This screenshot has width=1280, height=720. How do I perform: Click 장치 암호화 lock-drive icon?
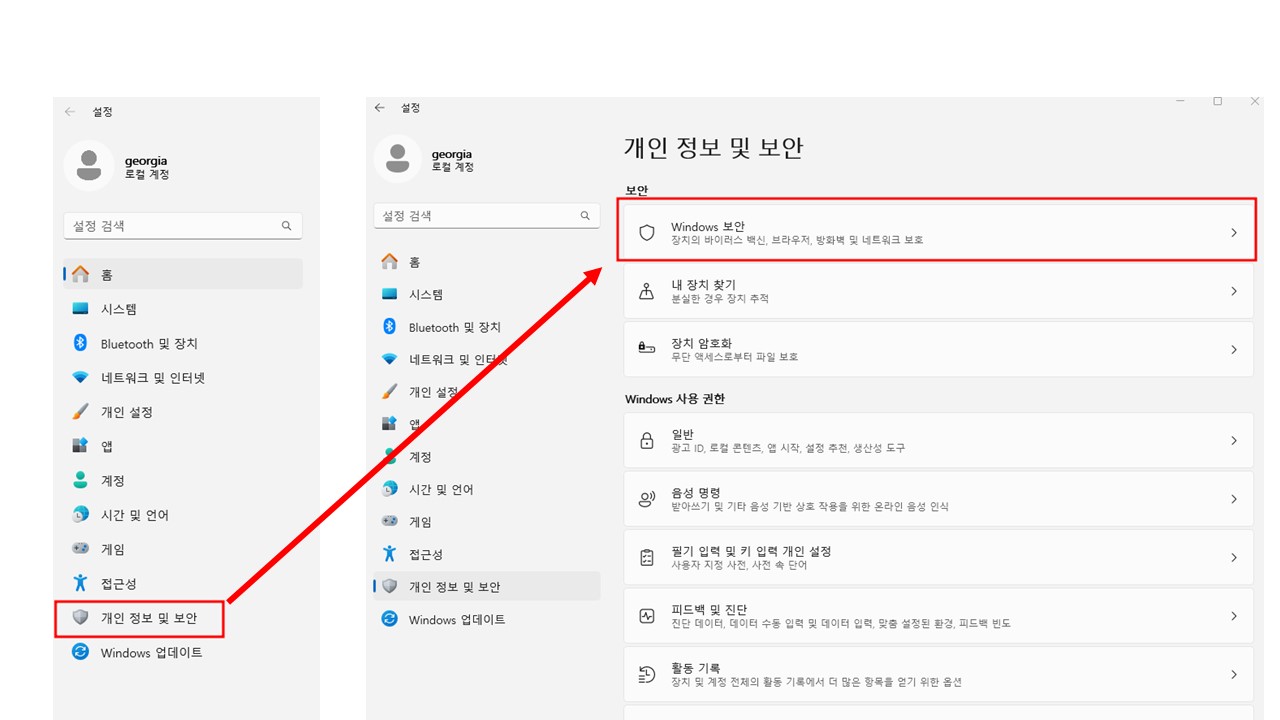(x=647, y=348)
